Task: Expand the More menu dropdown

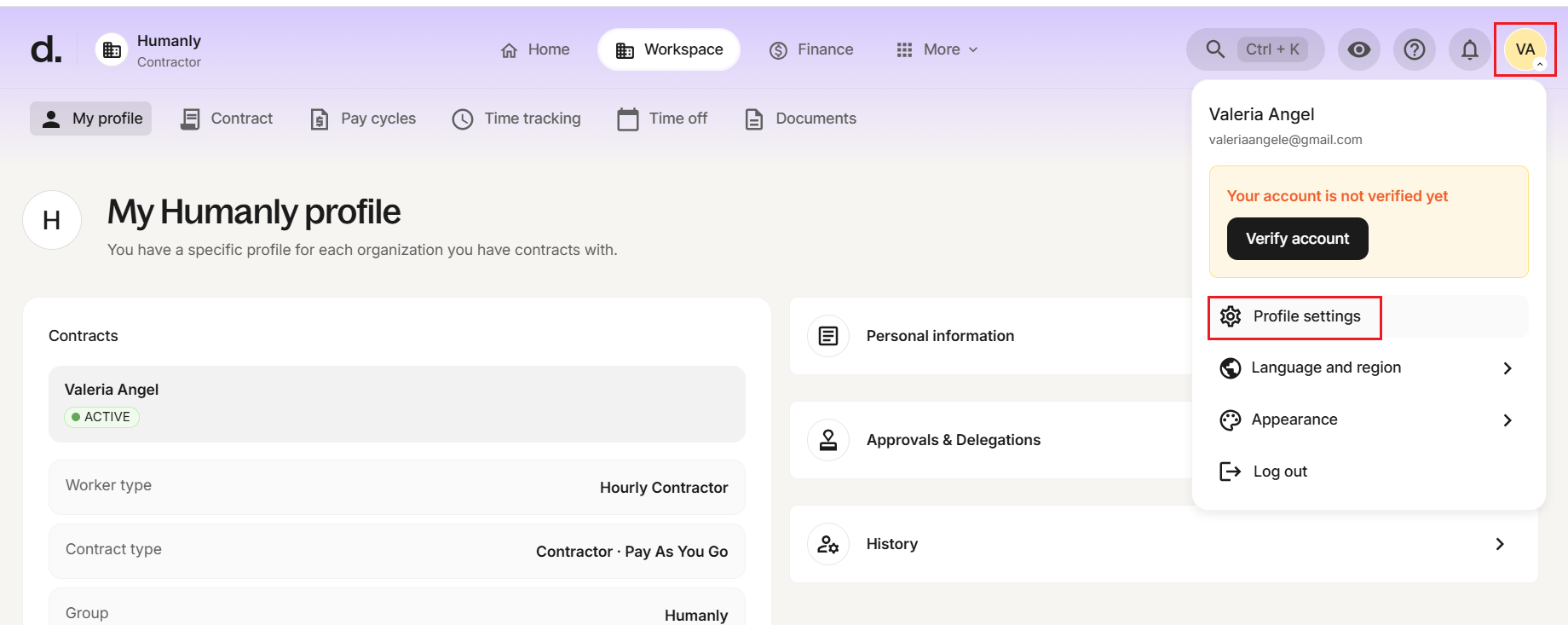Action: (937, 49)
